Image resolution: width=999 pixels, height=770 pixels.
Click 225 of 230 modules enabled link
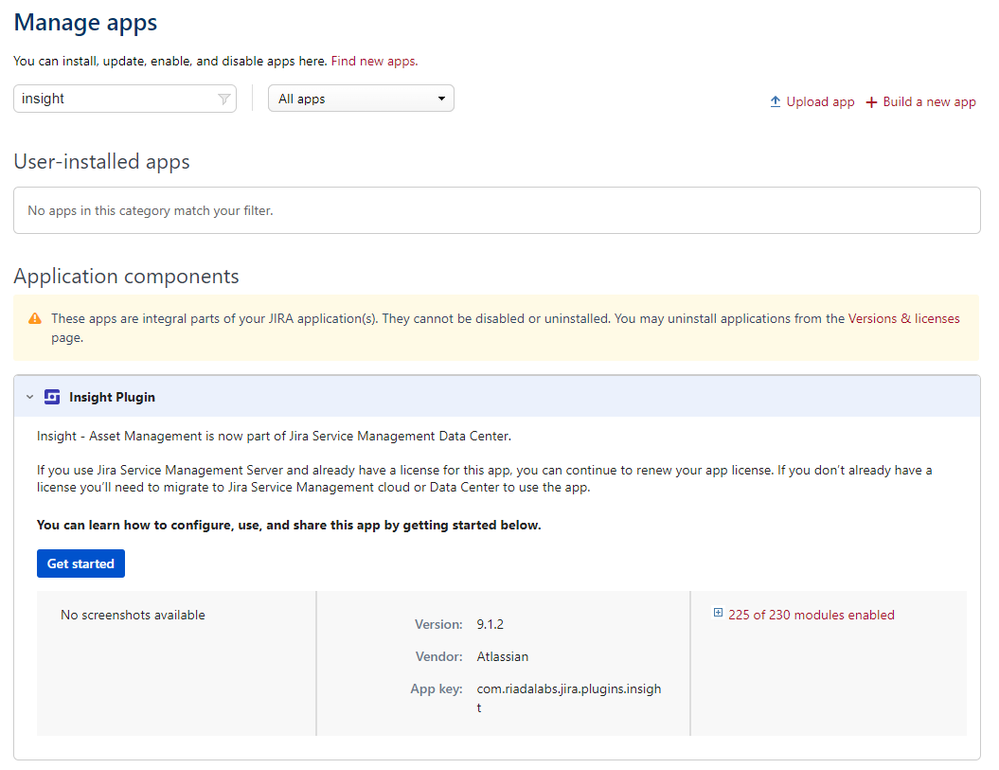[x=811, y=615]
